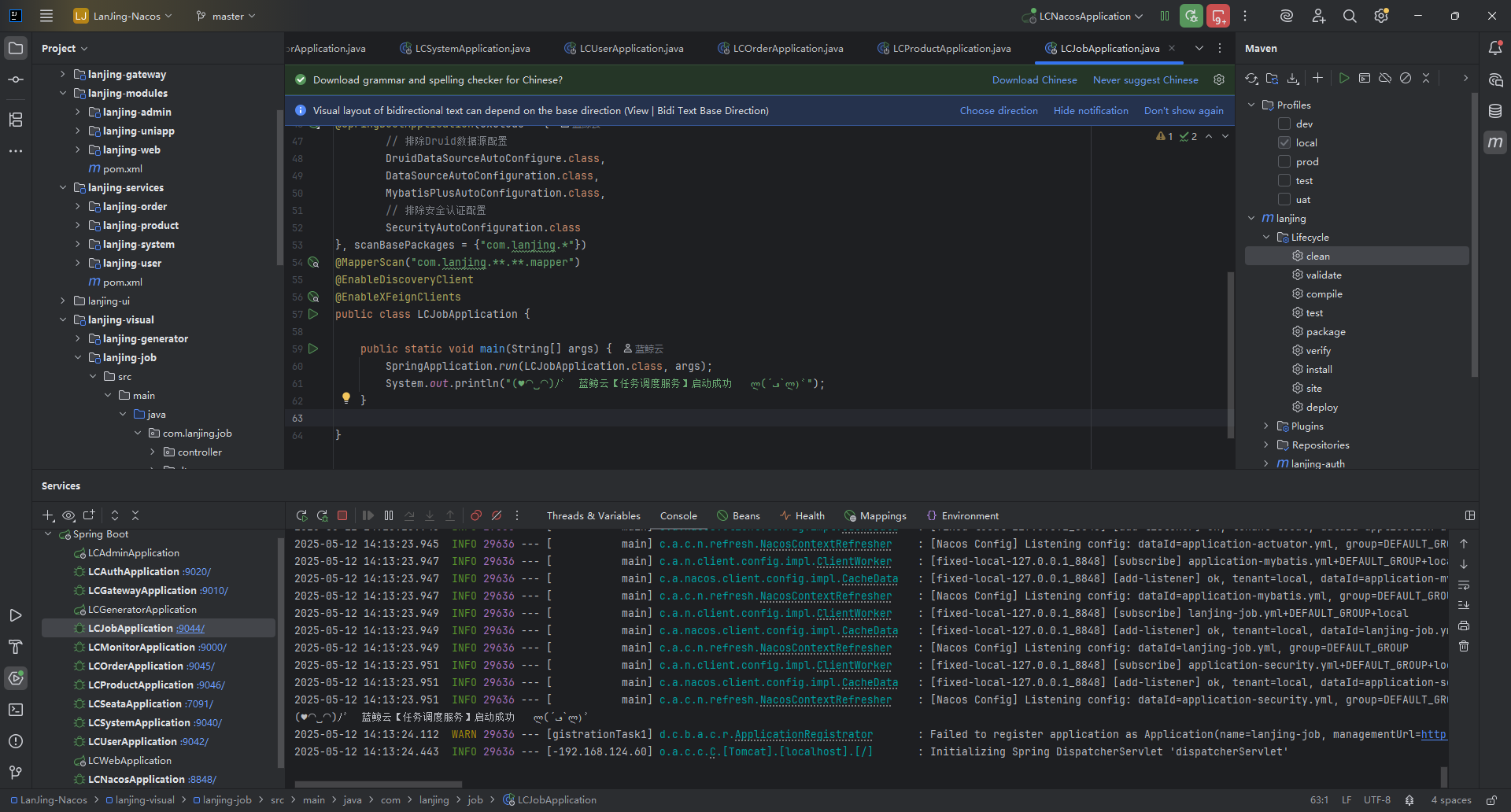Click the Terminal tool window icon
This screenshot has width=1511, height=812.
point(16,710)
